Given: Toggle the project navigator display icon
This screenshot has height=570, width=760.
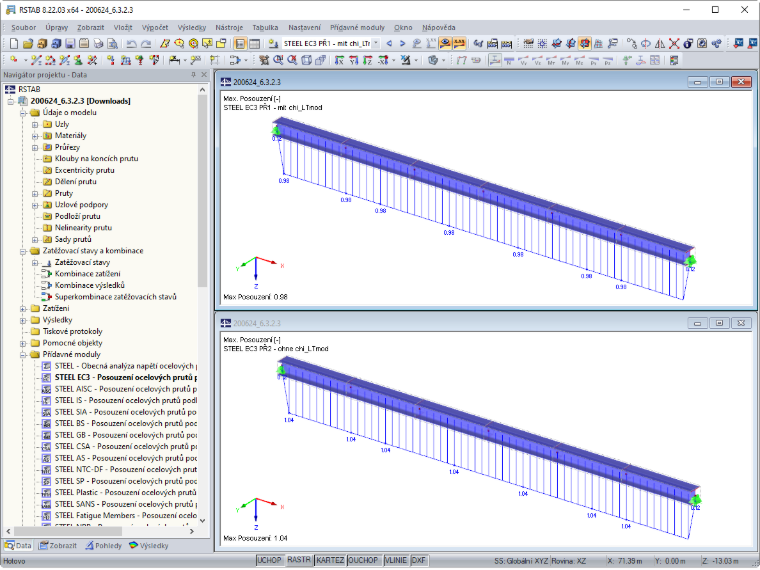Looking at the screenshot, I should click(240, 44).
